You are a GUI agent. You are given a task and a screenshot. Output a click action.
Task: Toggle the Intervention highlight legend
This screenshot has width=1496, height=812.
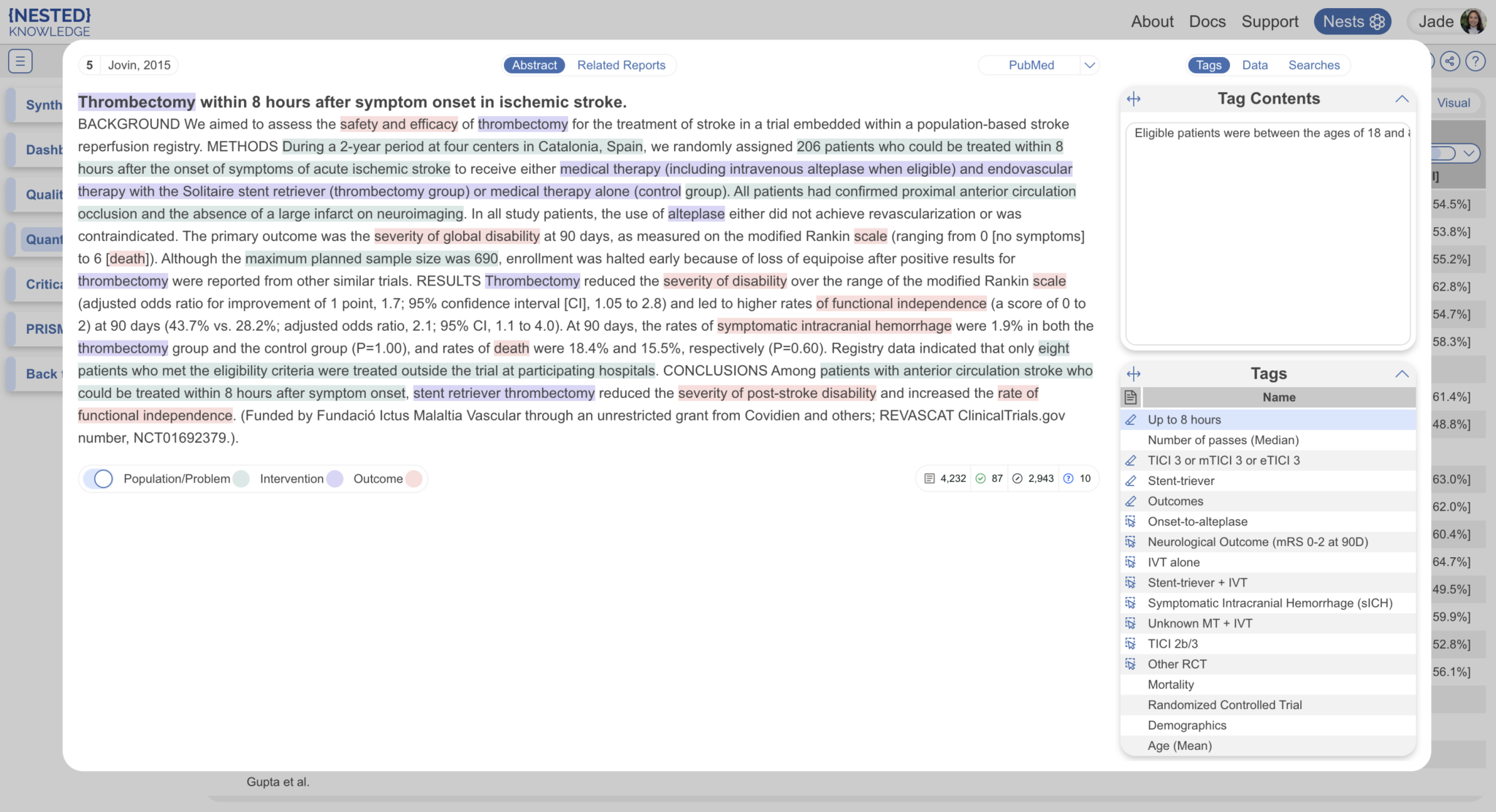pyautogui.click(x=241, y=478)
